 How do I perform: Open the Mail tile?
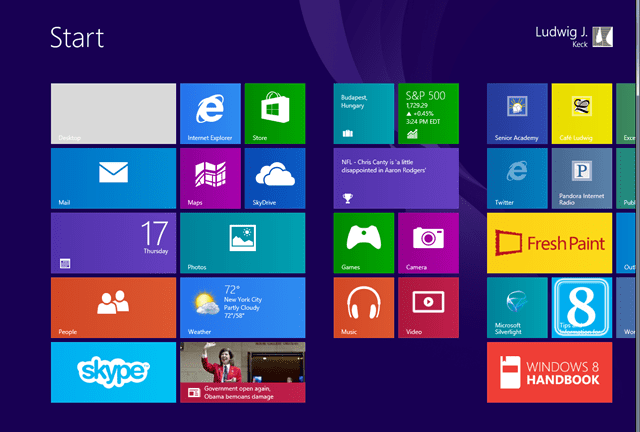point(113,178)
